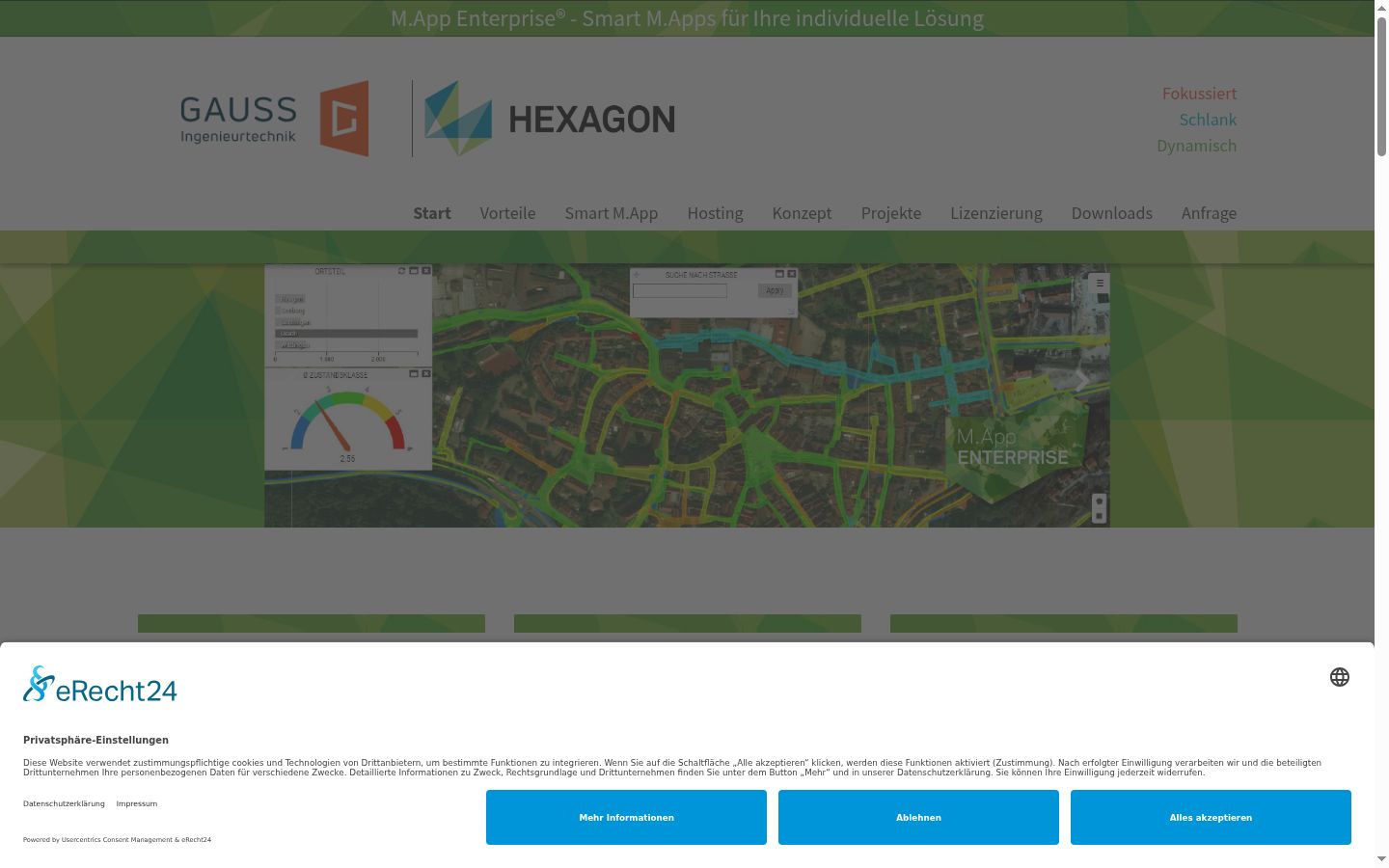Image resolution: width=1389 pixels, height=868 pixels.
Task: Open the Hosting menu item
Action: pos(715,213)
